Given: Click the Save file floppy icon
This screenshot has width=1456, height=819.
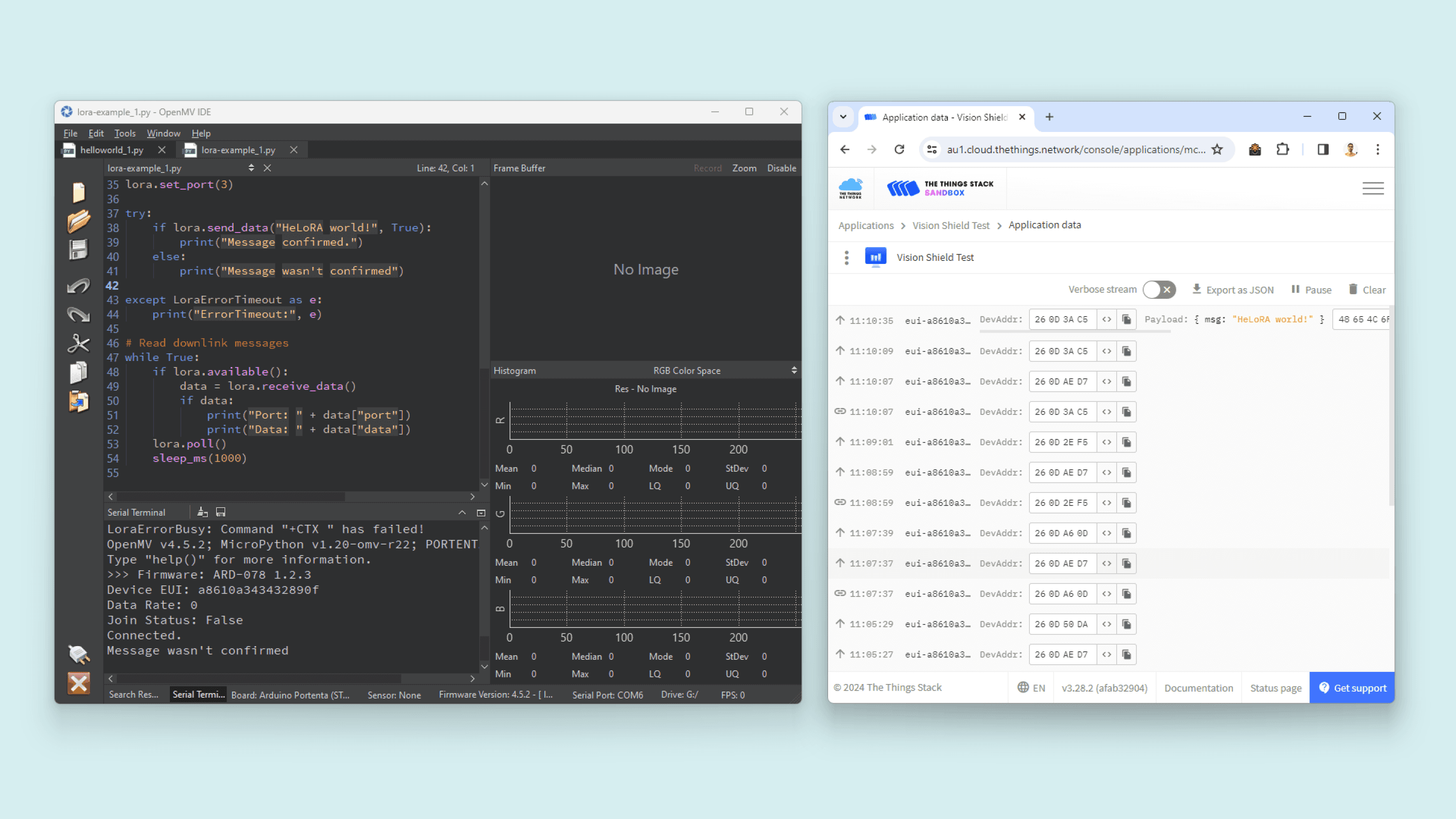Looking at the screenshot, I should 78,250.
